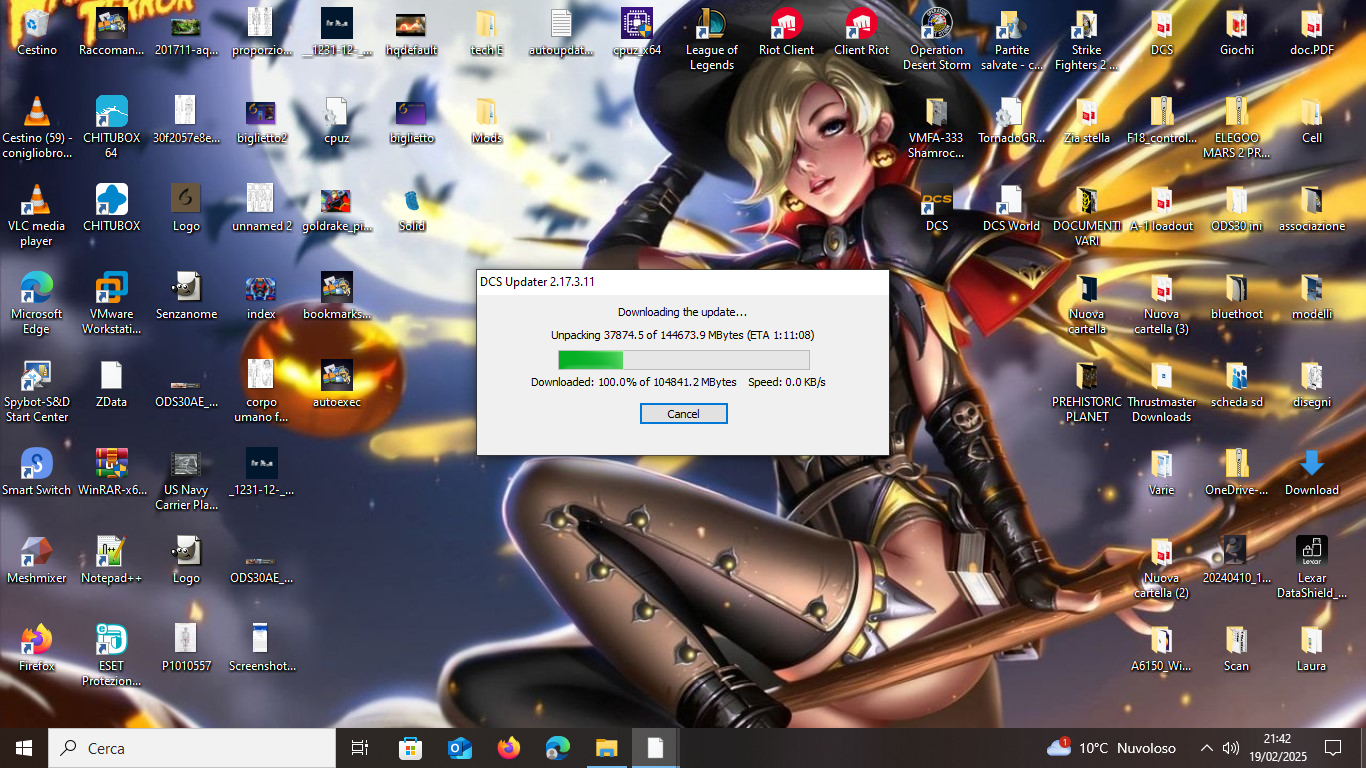Select the cpuz_x64 desktop icon
1366x768 pixels.
[637, 31]
